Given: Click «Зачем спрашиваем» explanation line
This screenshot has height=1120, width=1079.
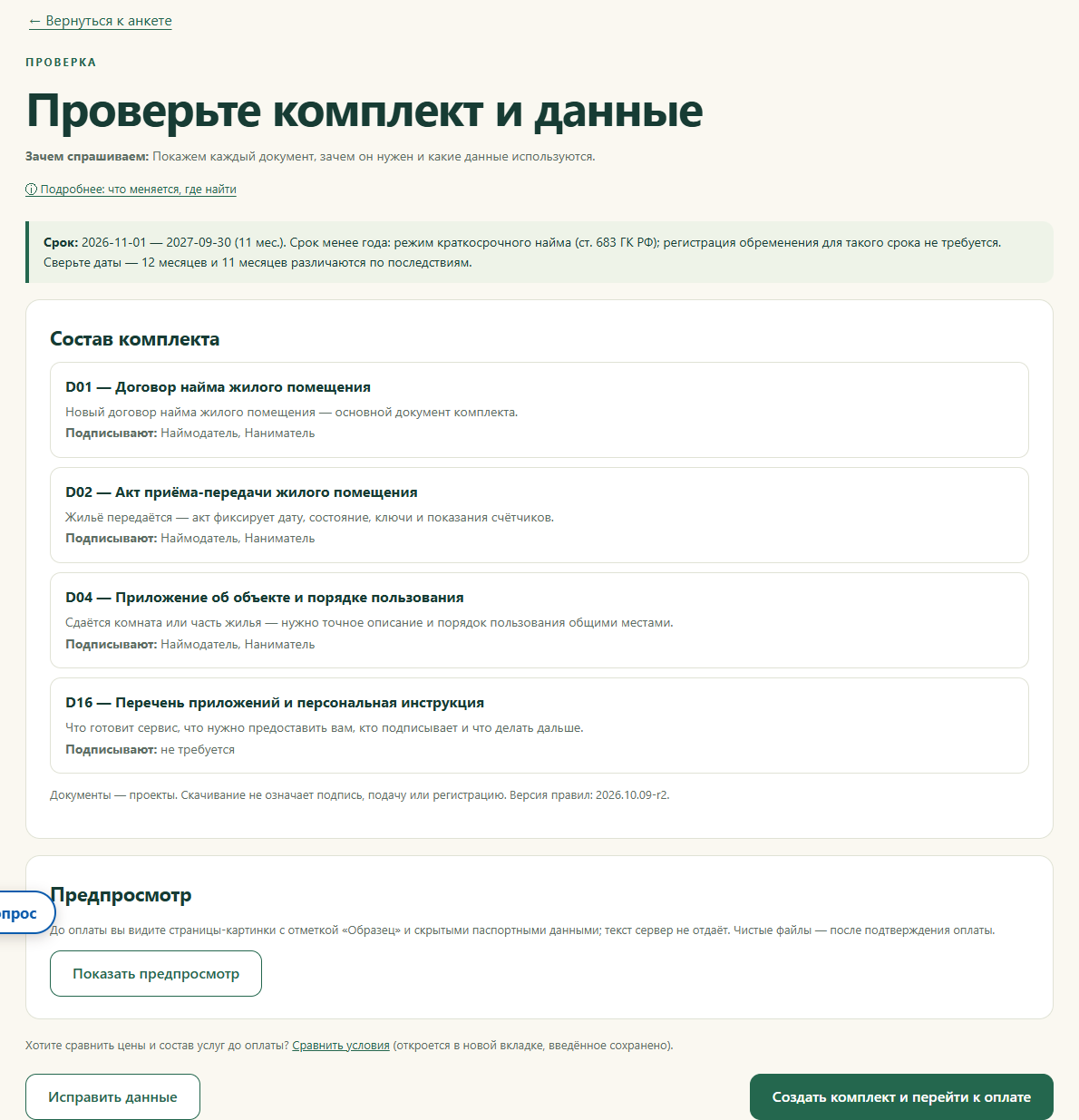Looking at the screenshot, I should [x=310, y=157].
